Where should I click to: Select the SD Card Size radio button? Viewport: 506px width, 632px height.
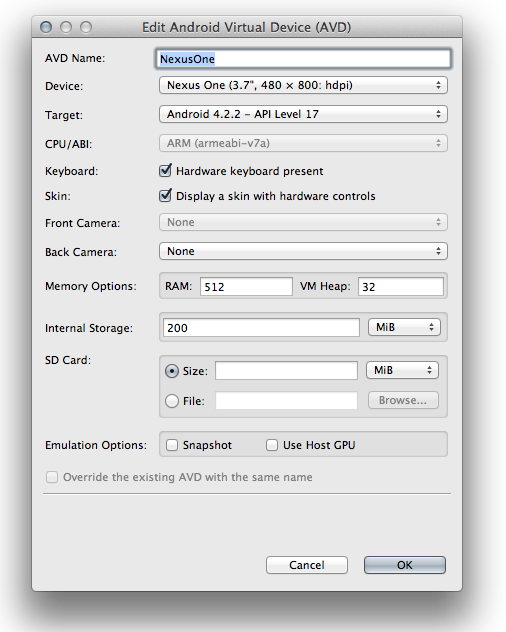point(172,371)
